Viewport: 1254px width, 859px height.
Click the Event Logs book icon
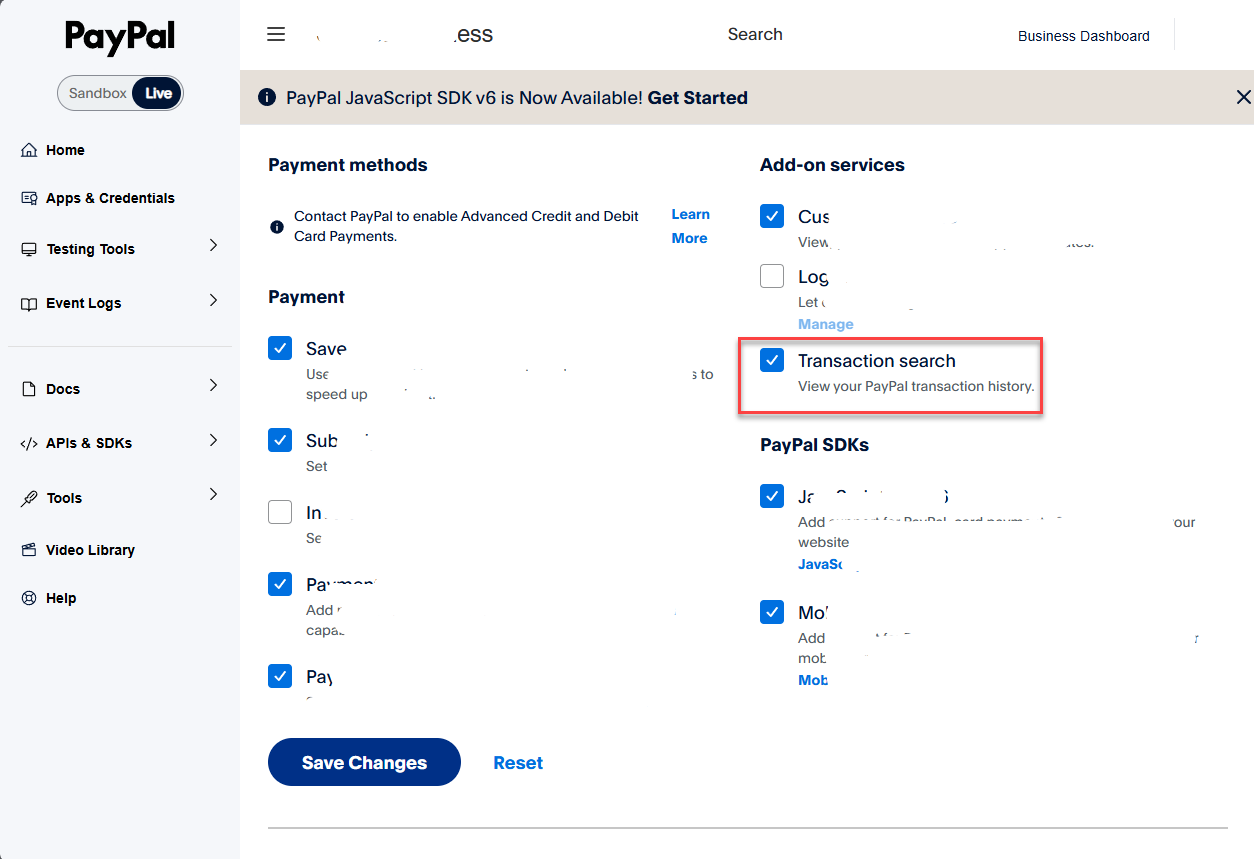pos(29,303)
